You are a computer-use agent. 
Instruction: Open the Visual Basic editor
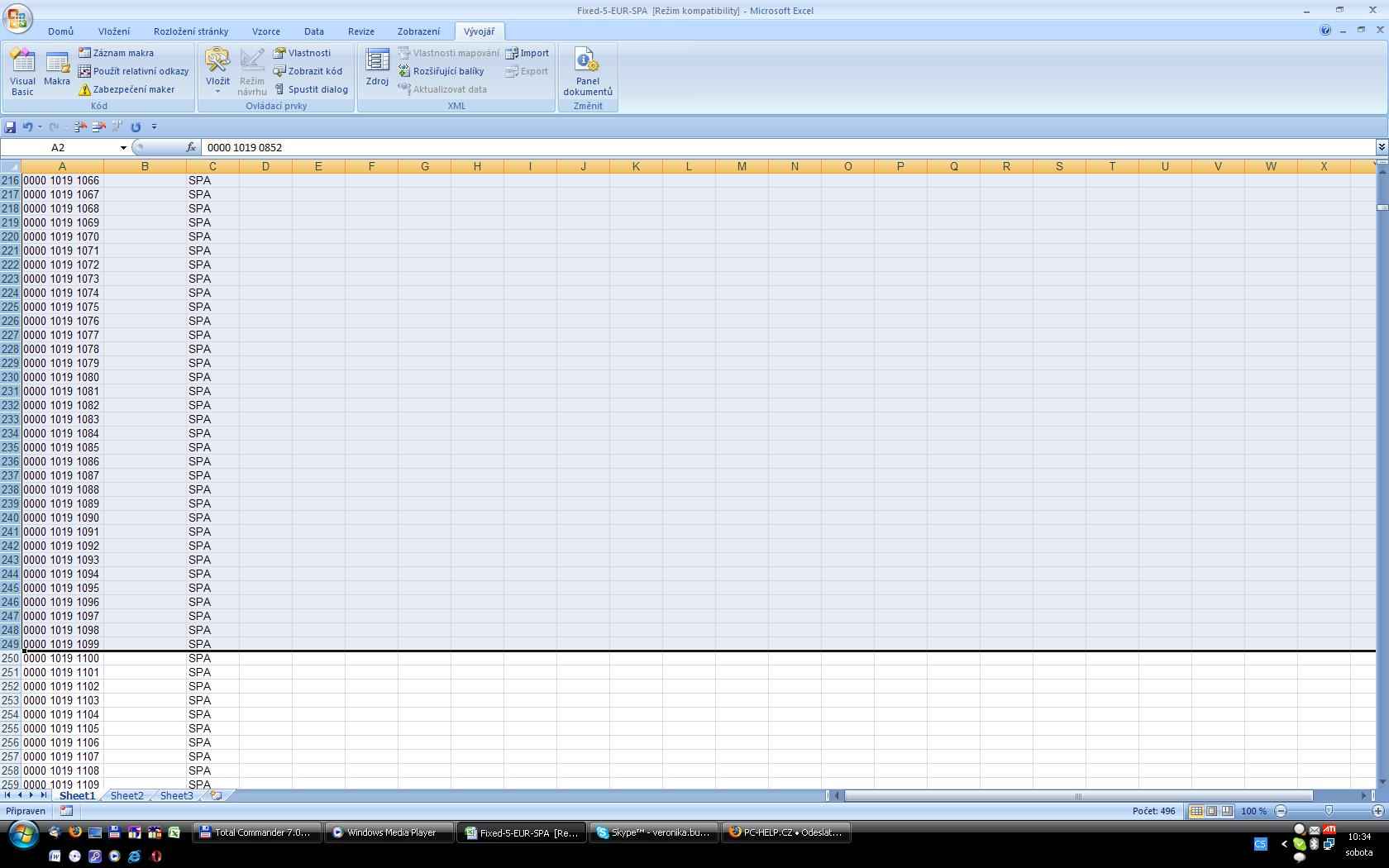[x=22, y=71]
